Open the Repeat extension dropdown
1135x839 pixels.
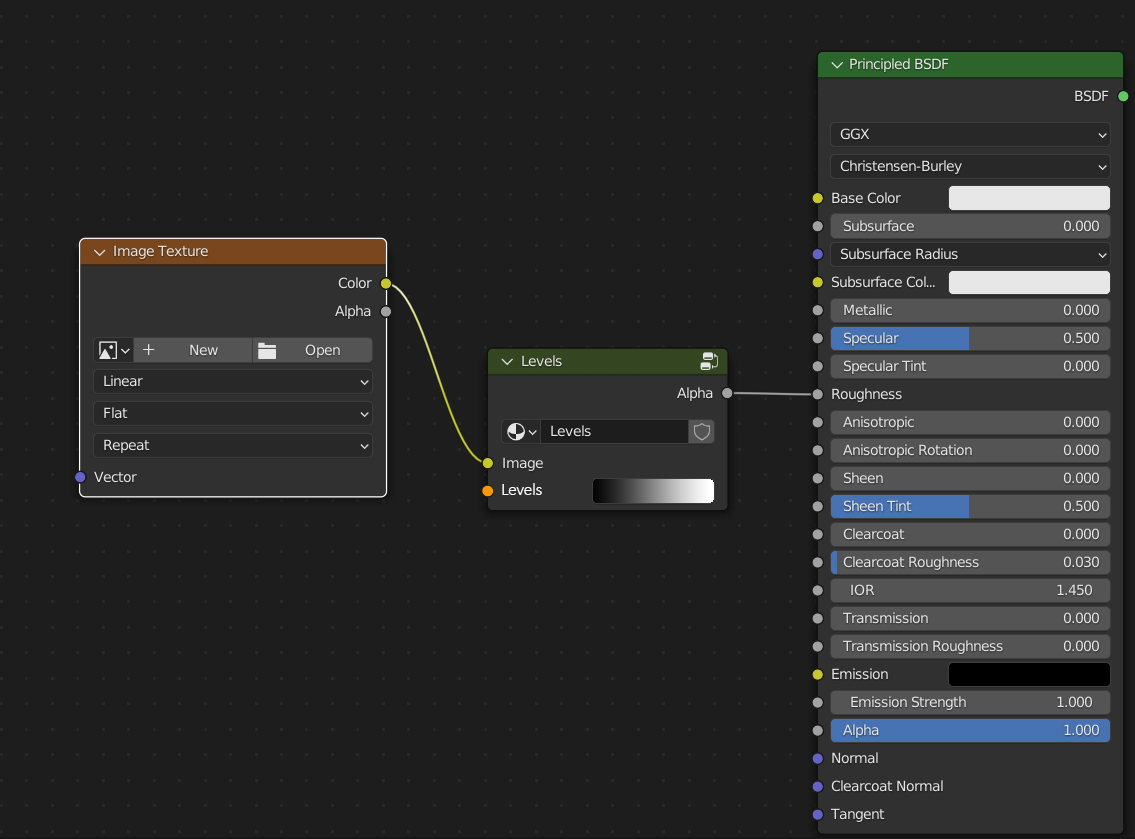tap(233, 445)
